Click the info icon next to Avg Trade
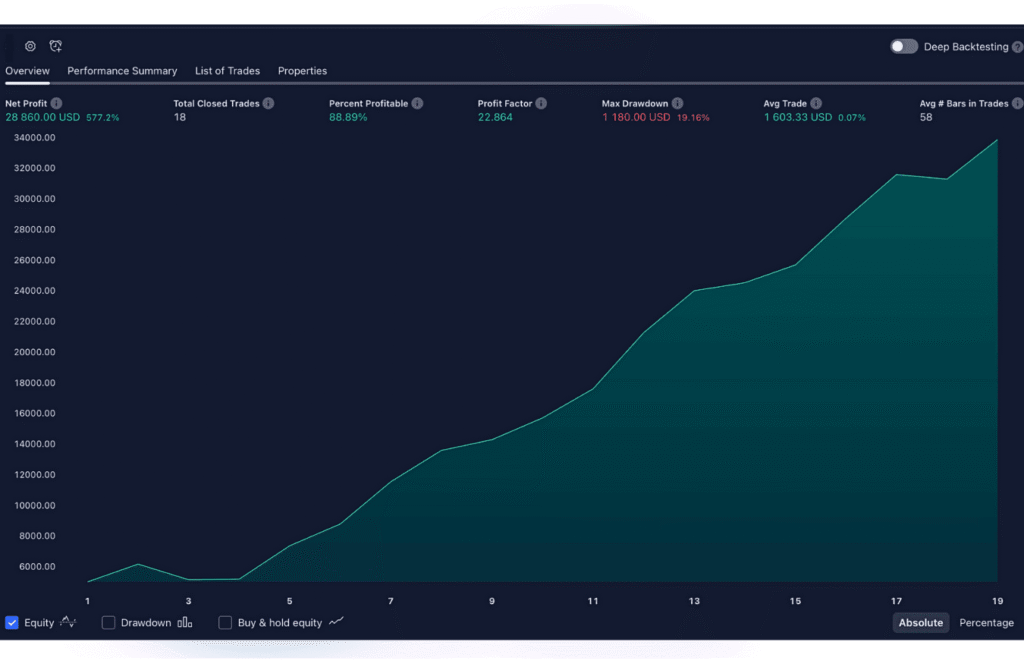 [x=816, y=103]
